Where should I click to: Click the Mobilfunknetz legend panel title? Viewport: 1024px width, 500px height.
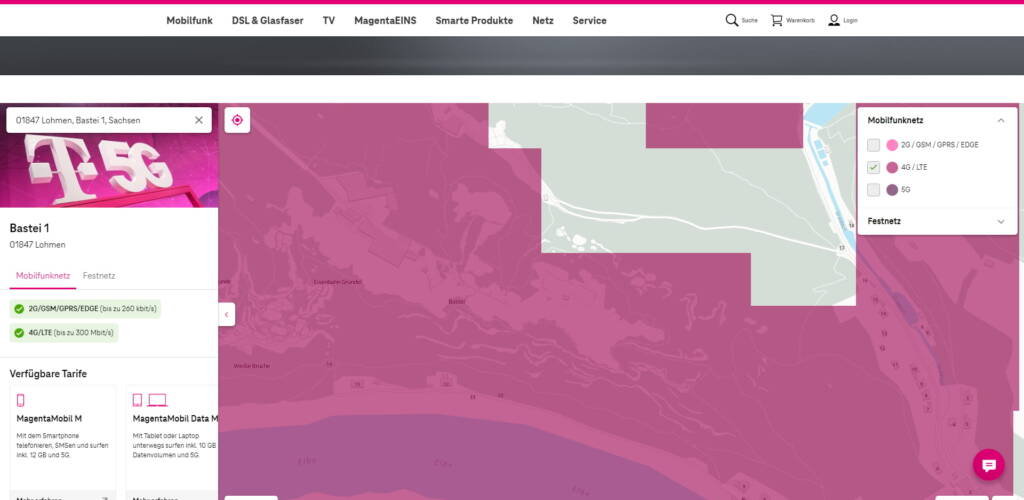click(895, 120)
